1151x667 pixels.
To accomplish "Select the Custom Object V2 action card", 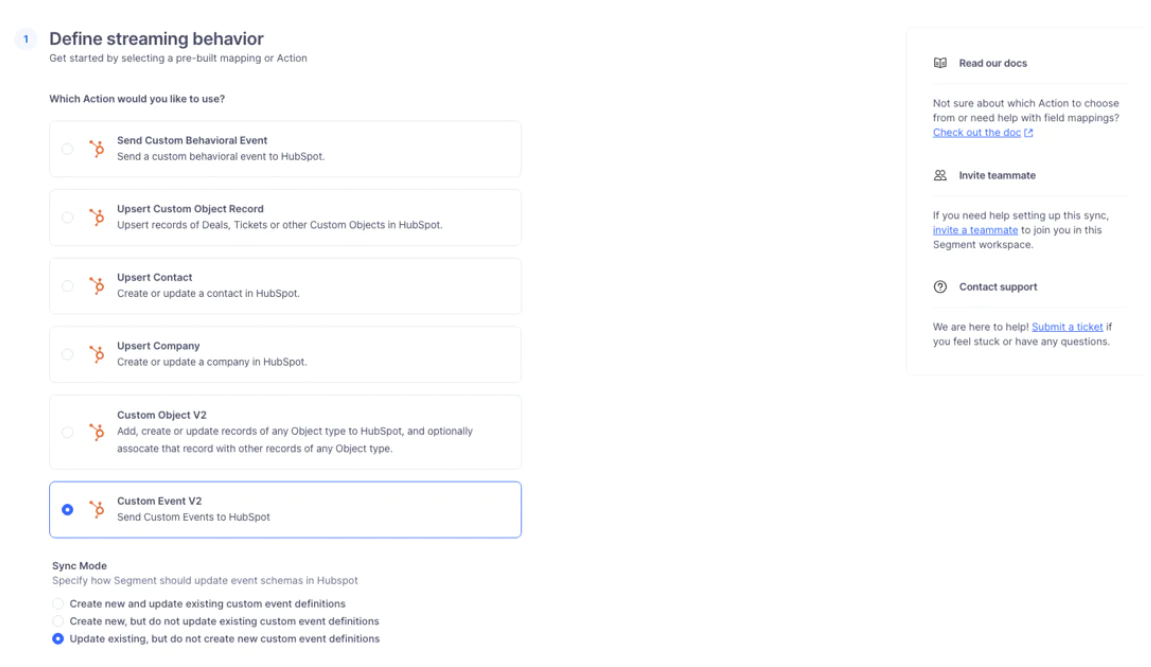I will [285, 432].
